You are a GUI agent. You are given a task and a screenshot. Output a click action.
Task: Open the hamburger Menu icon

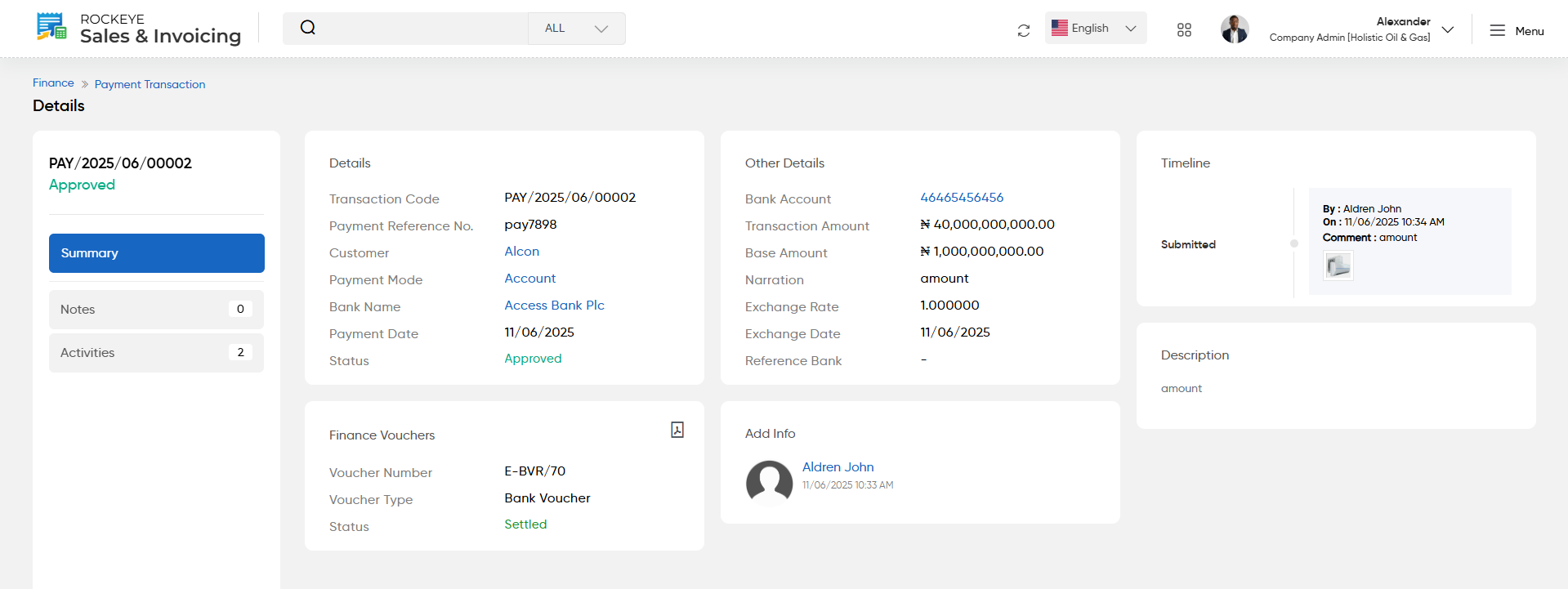click(x=1497, y=30)
